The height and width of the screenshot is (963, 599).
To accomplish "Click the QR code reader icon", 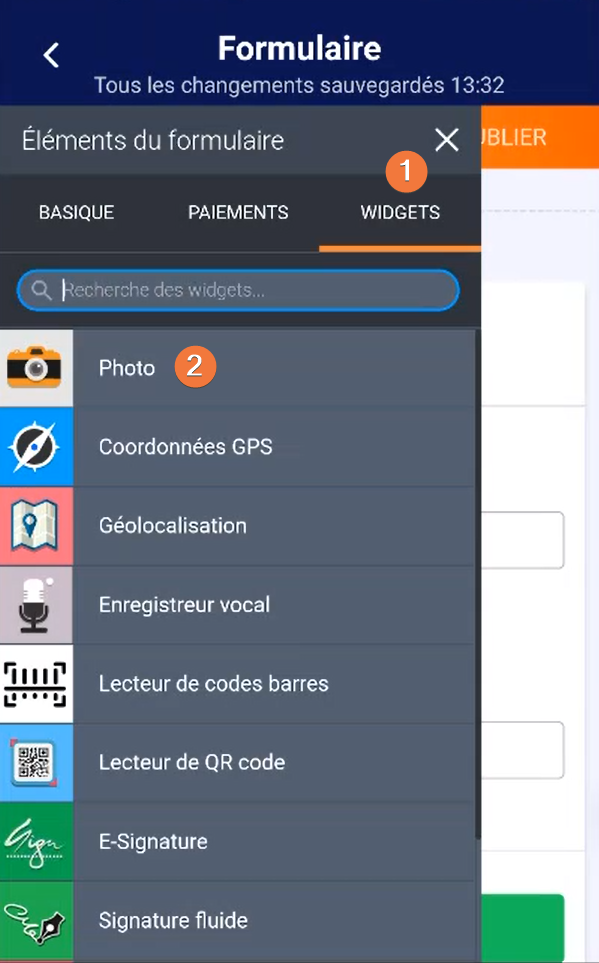I will (x=36, y=762).
